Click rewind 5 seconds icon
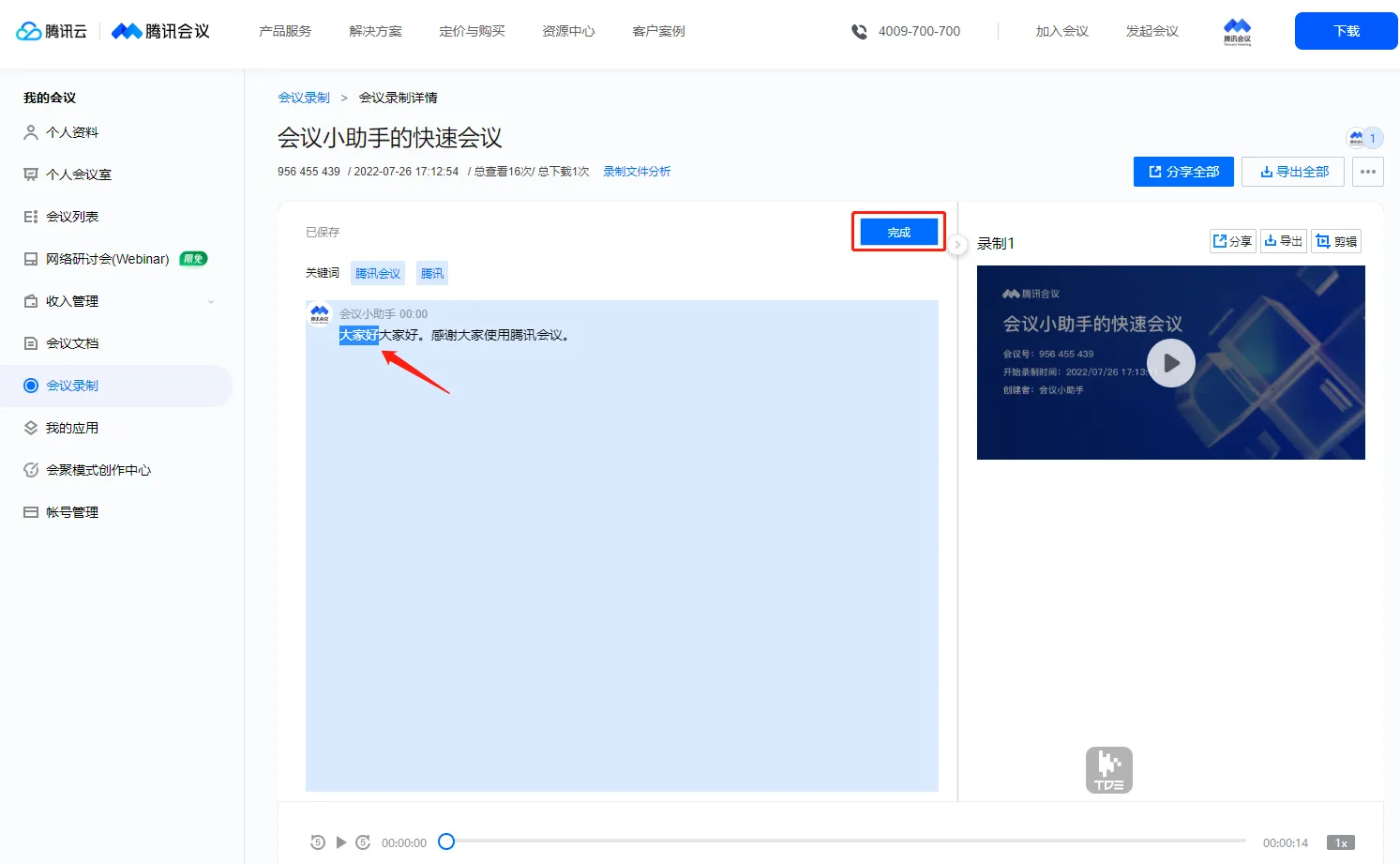This screenshot has height=864, width=1400. coord(318,842)
